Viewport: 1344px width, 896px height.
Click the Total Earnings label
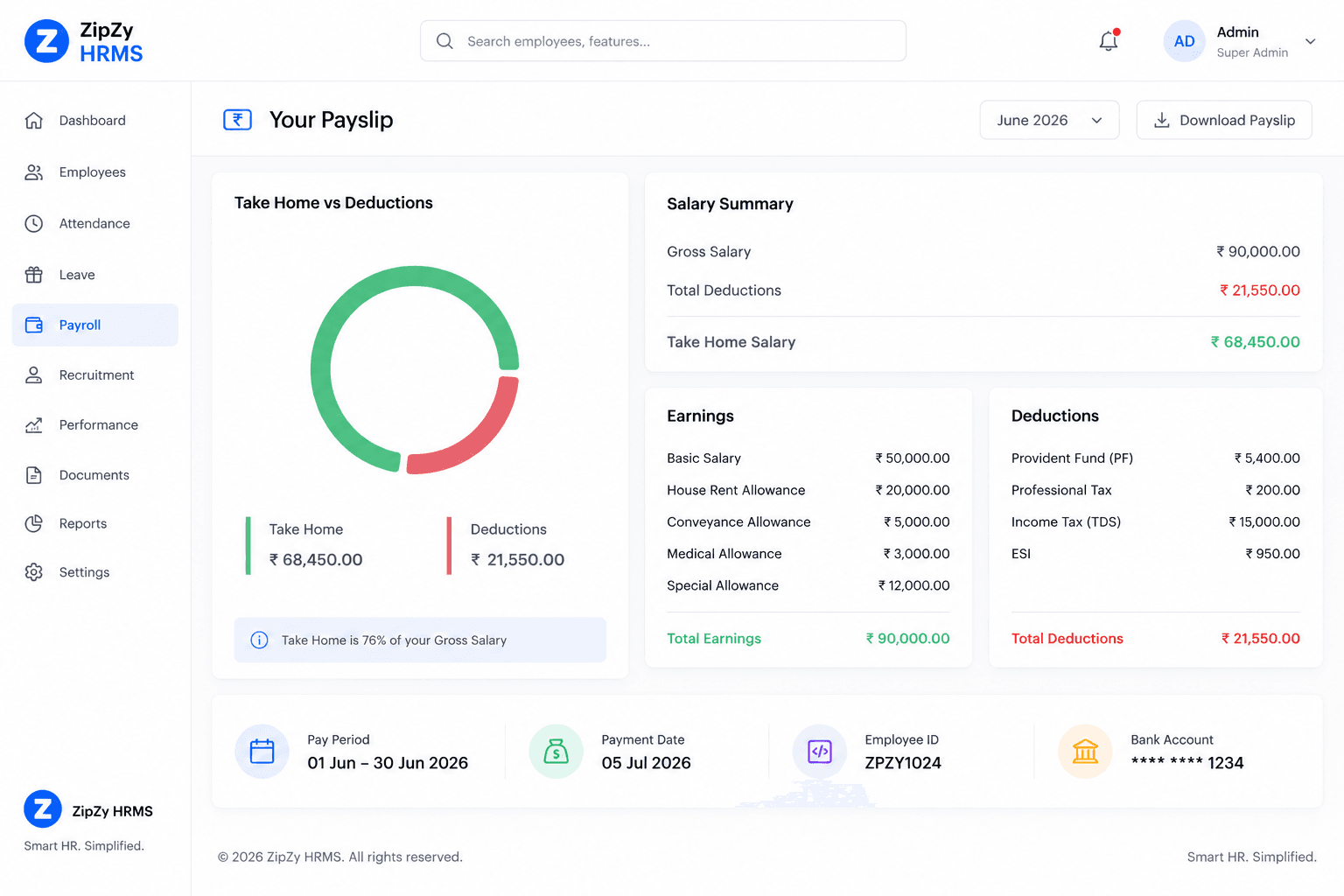[x=714, y=639]
